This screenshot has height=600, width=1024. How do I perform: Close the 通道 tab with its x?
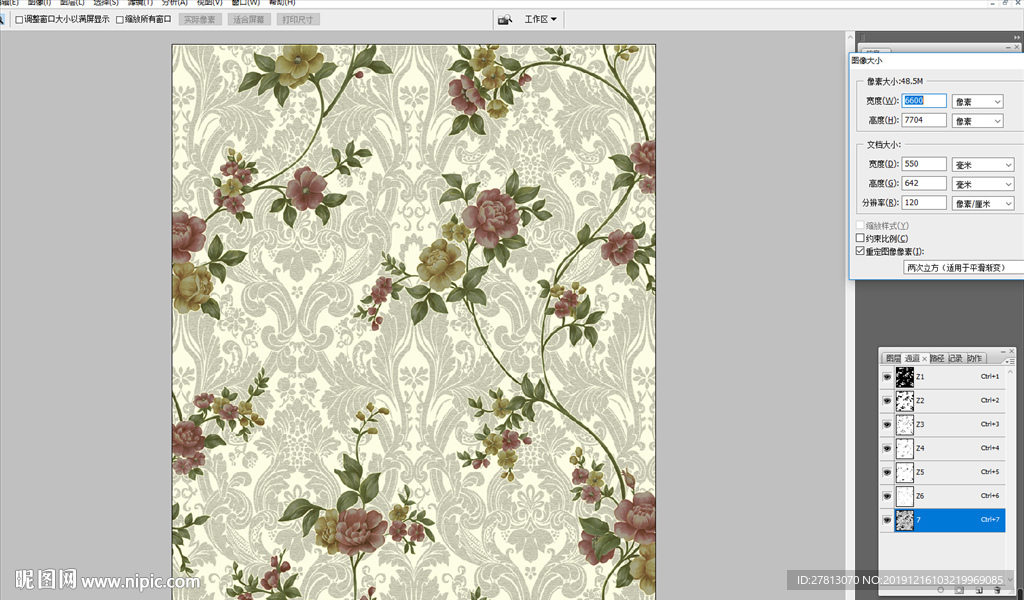point(924,358)
